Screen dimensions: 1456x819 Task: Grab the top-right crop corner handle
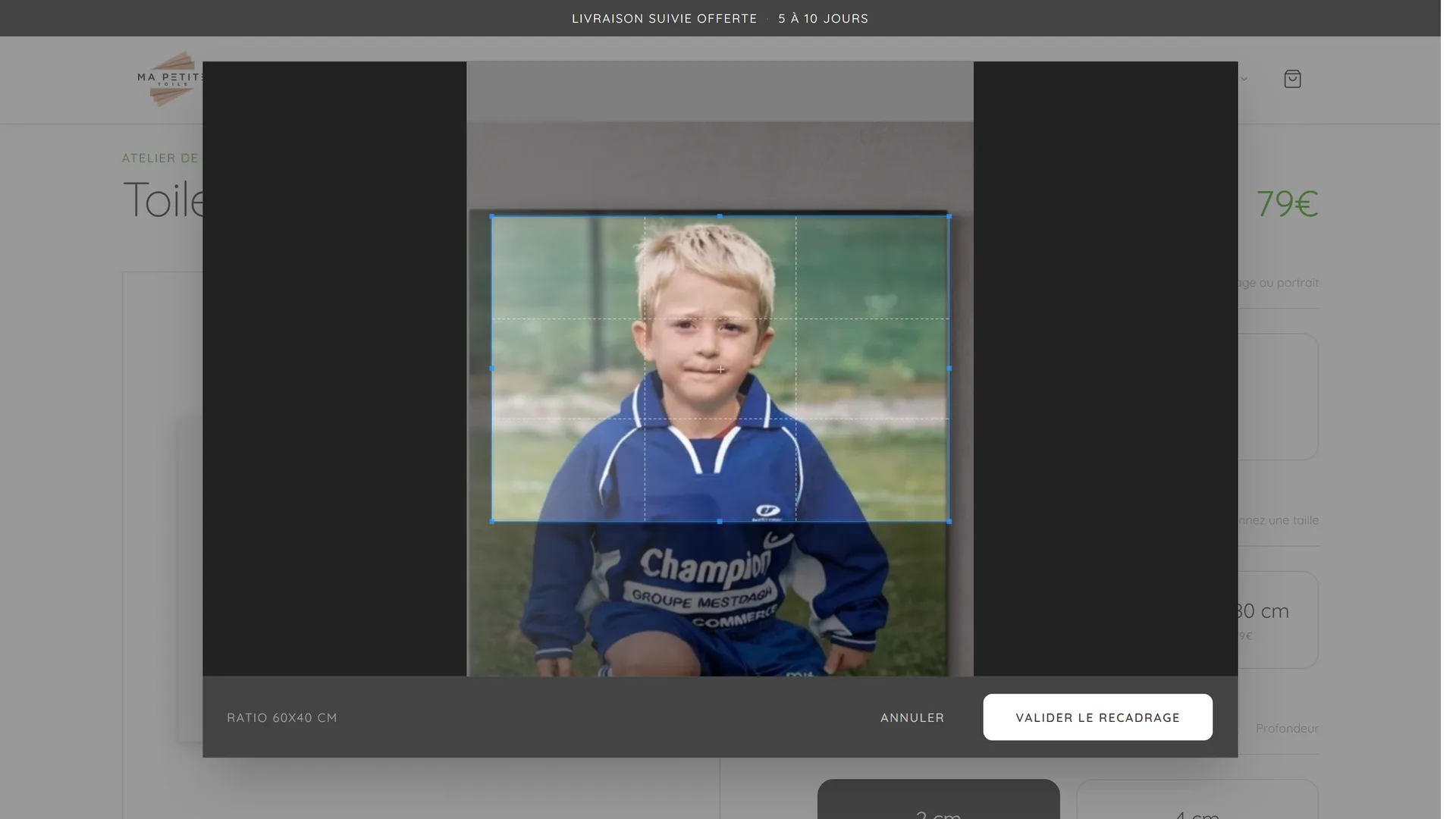click(949, 216)
